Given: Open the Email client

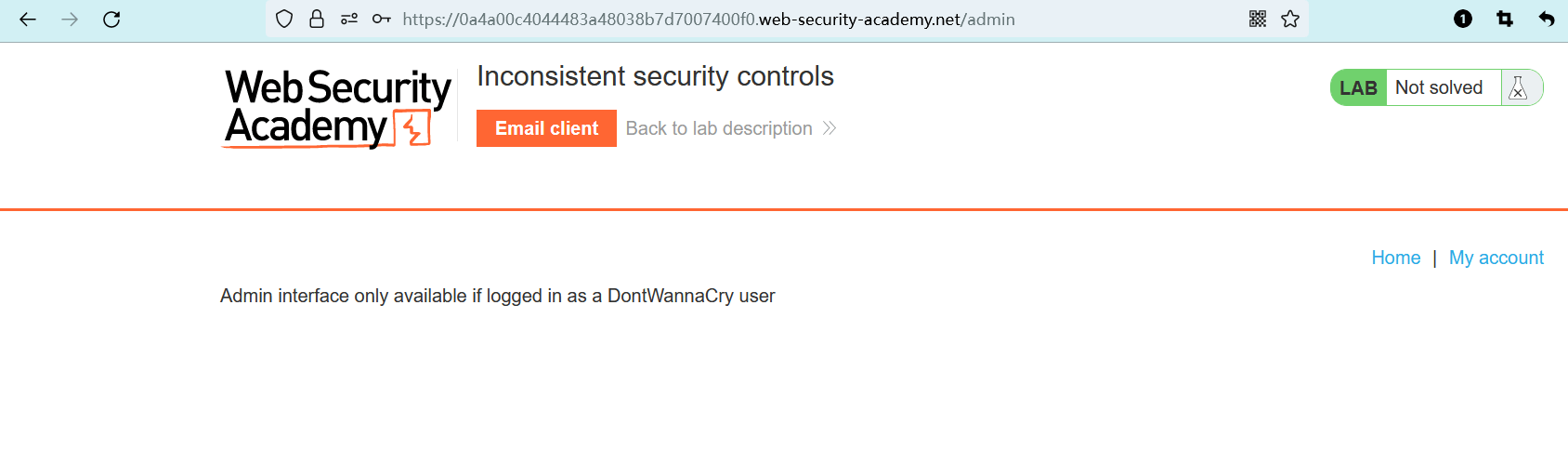Looking at the screenshot, I should 546,128.
